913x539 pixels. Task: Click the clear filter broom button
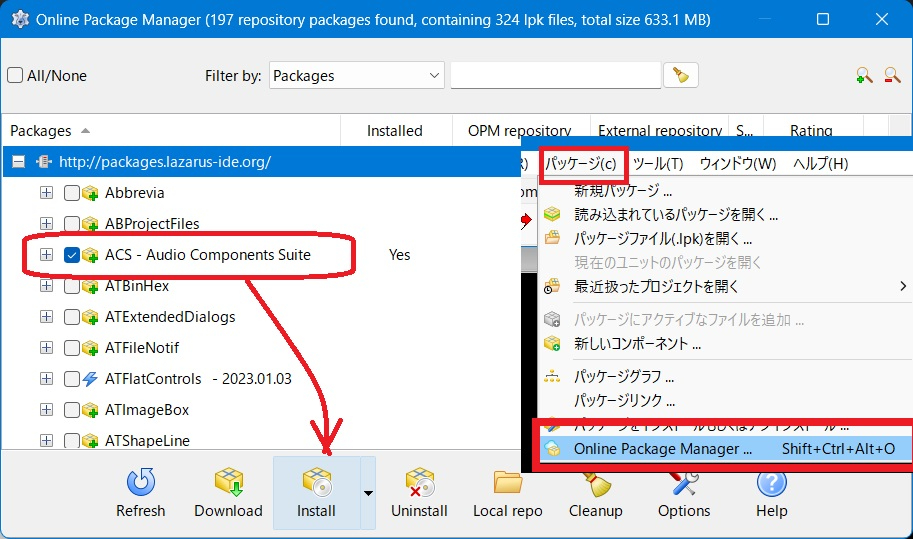(x=680, y=75)
